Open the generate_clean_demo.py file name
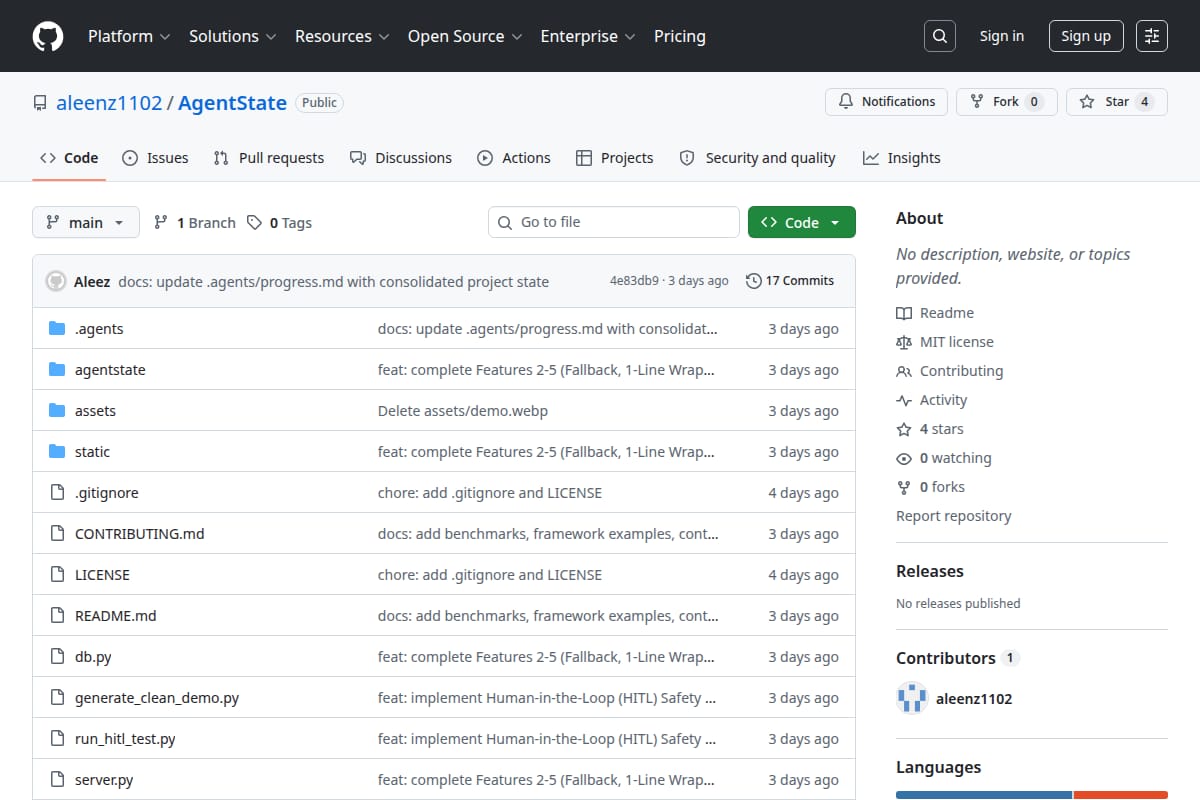This screenshot has height=800, width=1200. click(157, 698)
